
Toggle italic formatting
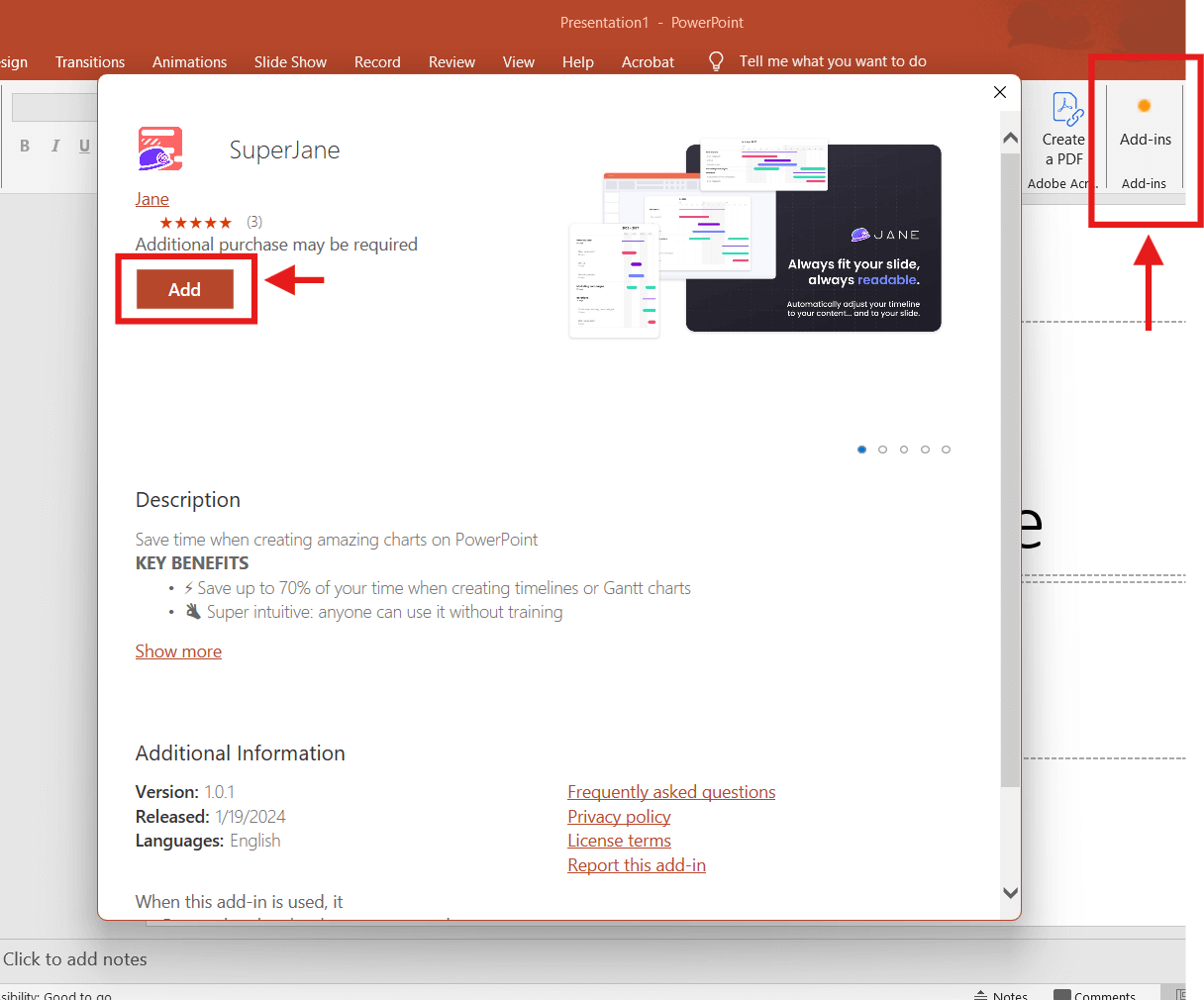click(55, 145)
